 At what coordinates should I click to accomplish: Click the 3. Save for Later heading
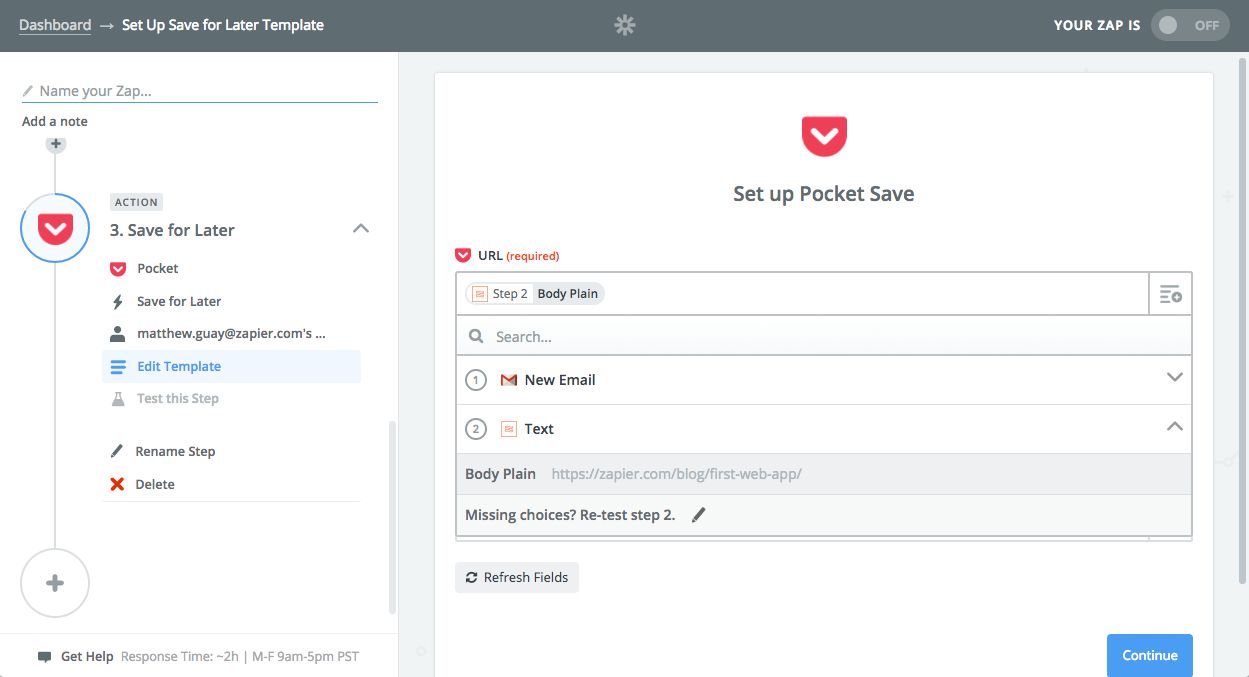tap(172, 230)
